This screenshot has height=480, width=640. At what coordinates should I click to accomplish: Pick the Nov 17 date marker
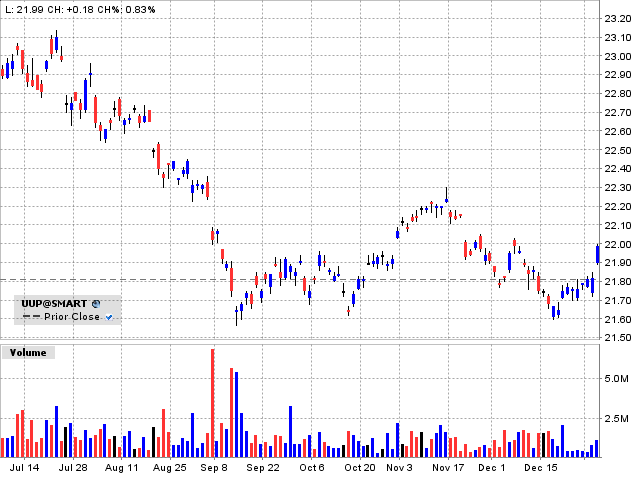(446, 467)
